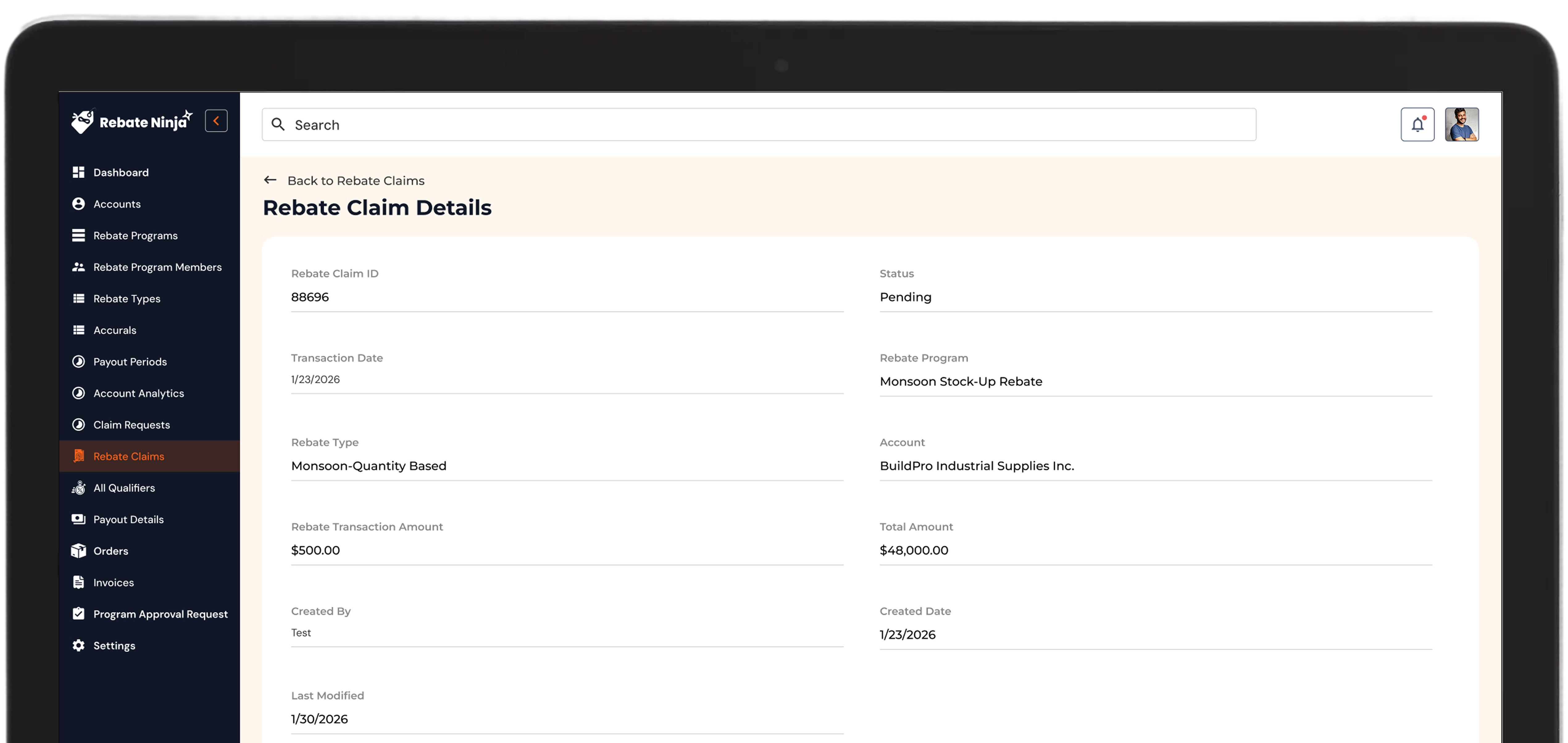Open the Orders page

(x=150, y=551)
